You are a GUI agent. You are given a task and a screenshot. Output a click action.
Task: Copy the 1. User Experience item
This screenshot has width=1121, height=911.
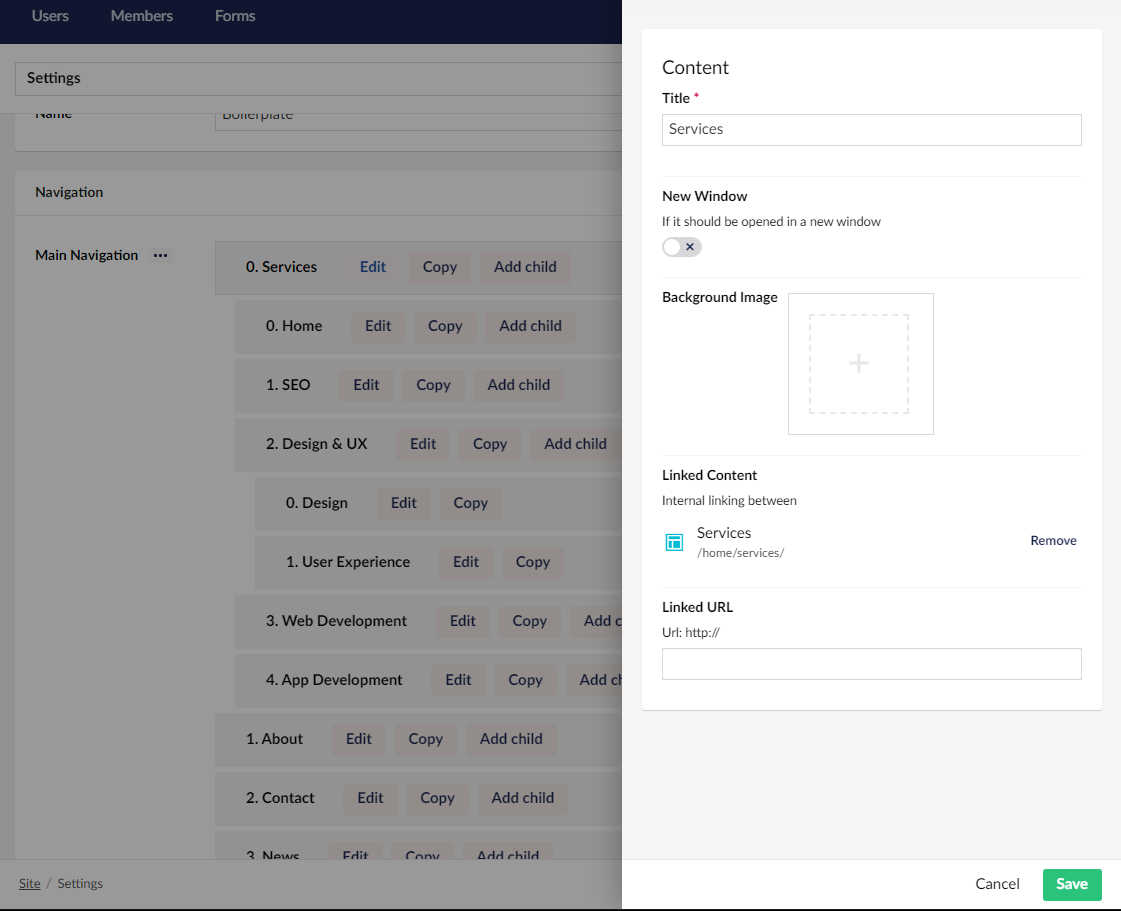pos(533,562)
